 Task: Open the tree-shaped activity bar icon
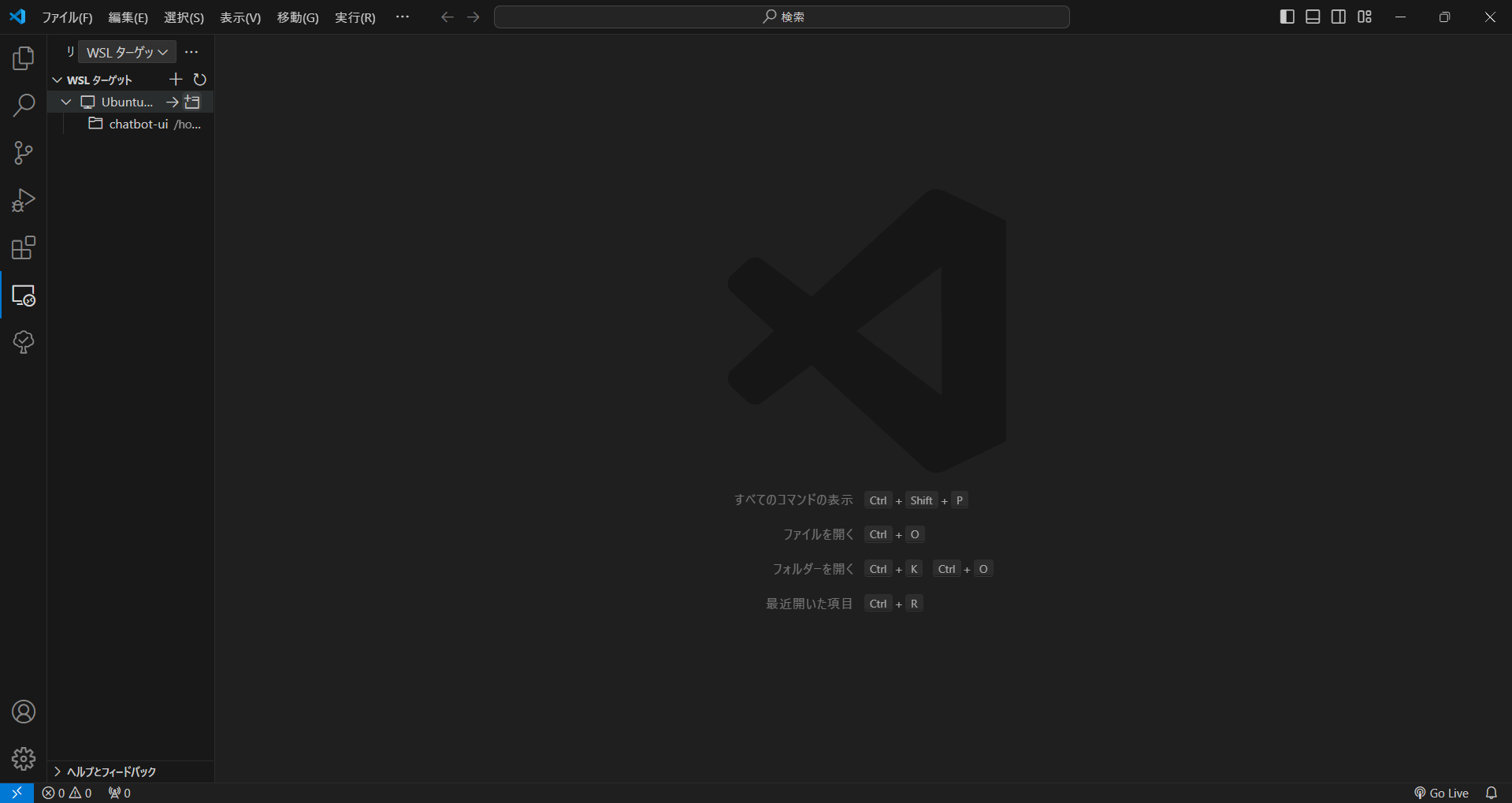[24, 342]
